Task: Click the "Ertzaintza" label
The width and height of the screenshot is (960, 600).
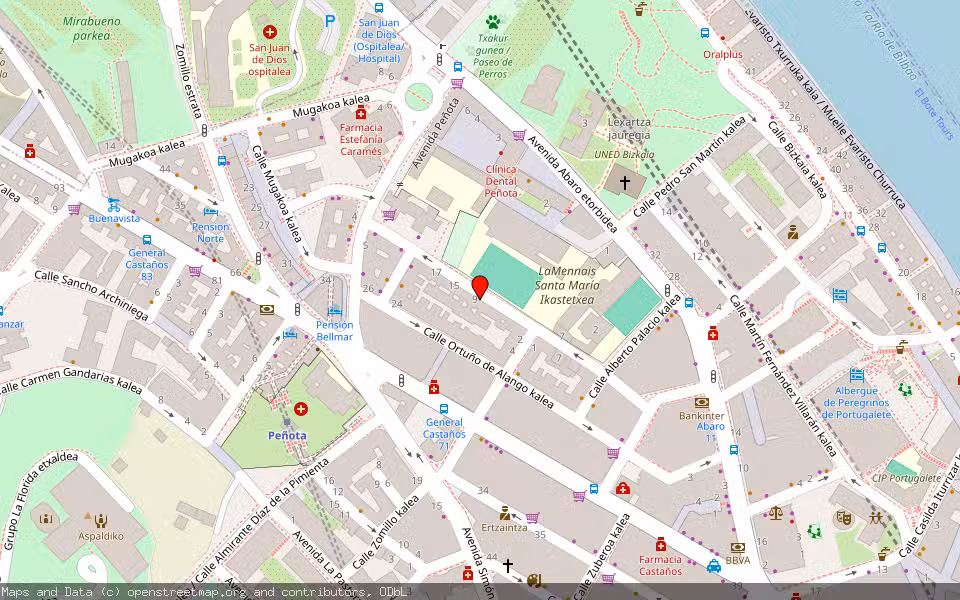Action: pos(504,527)
